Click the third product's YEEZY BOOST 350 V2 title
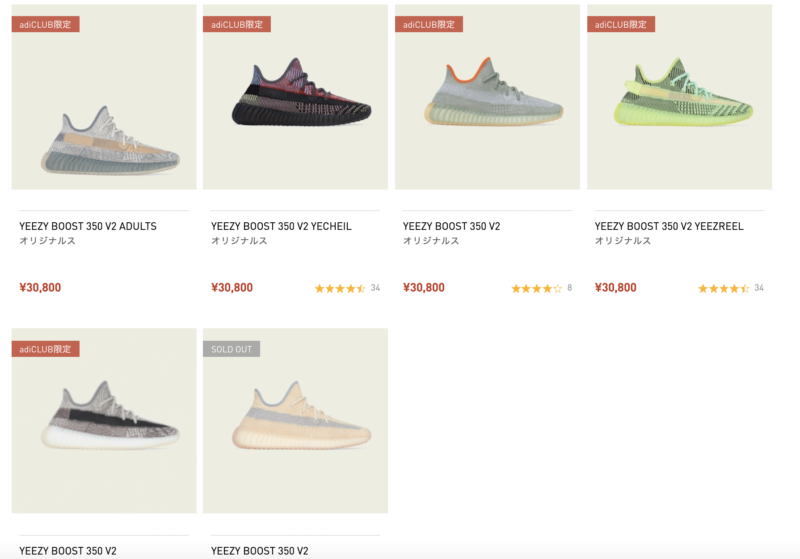Image resolution: width=800 pixels, height=559 pixels. tap(452, 226)
